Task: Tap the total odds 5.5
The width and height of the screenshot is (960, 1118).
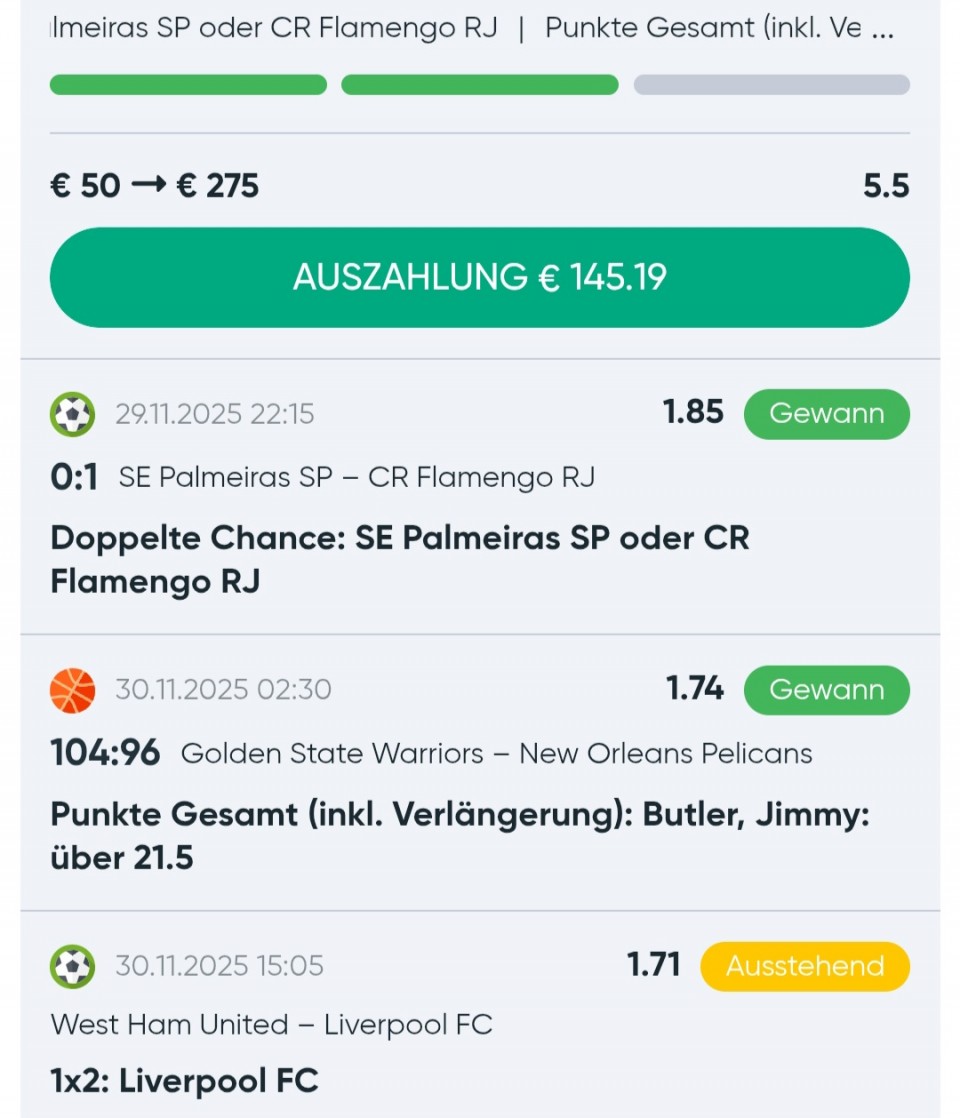Action: pyautogui.click(x=886, y=186)
